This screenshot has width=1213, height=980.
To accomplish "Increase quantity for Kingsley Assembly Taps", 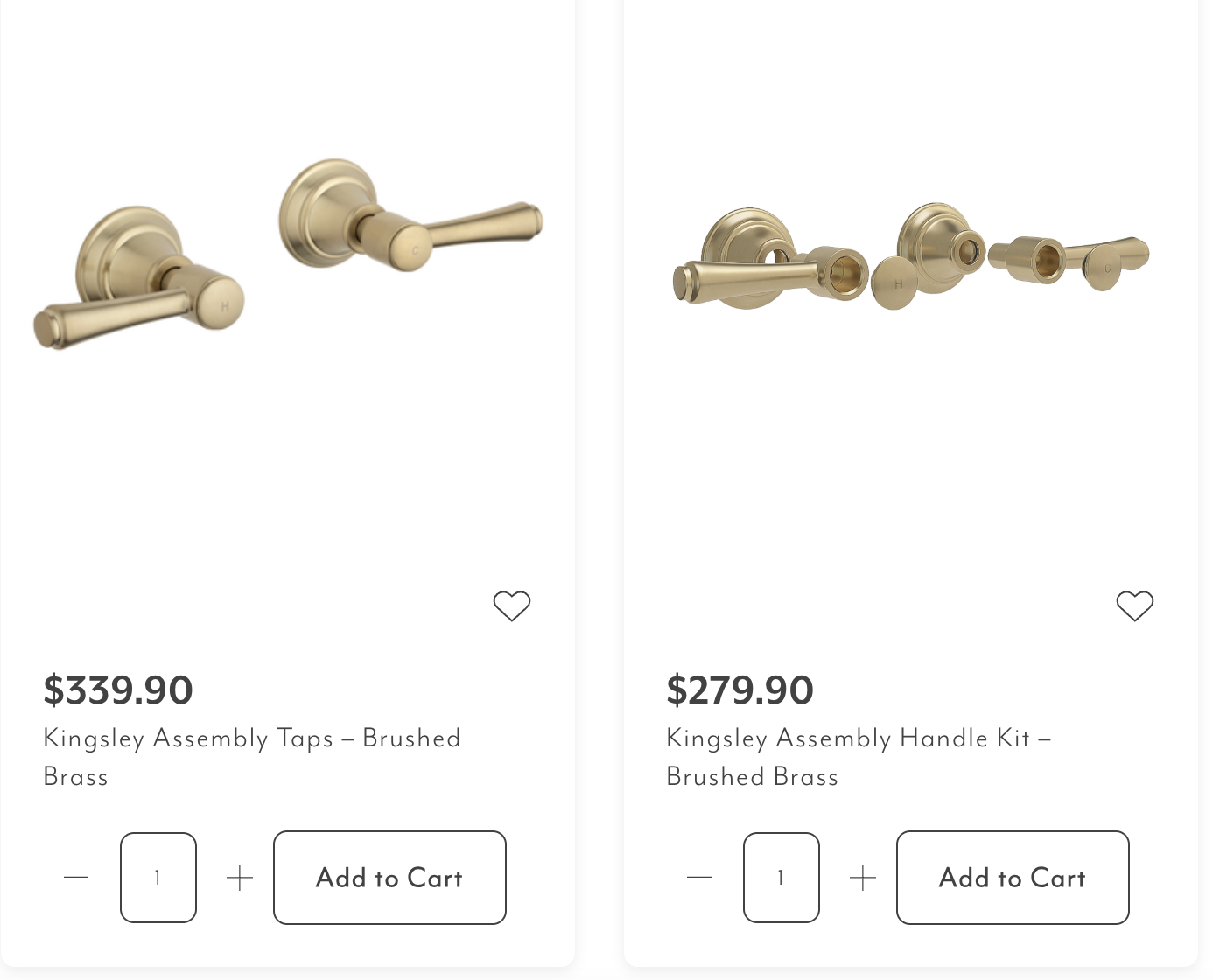I will (x=240, y=877).
